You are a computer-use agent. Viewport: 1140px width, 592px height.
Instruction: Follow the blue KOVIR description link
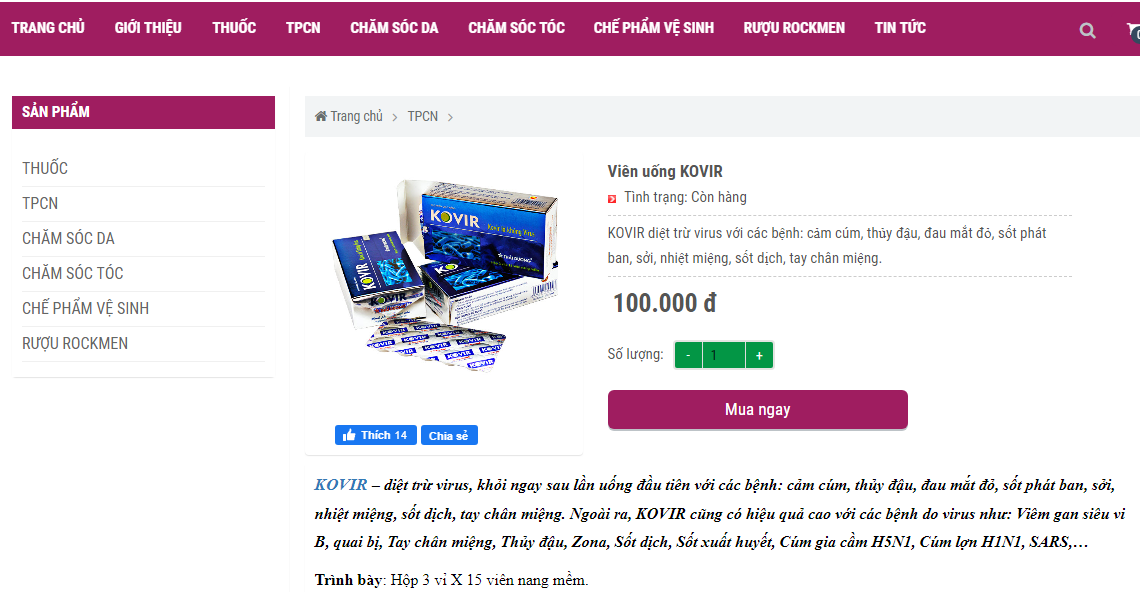[341, 484]
